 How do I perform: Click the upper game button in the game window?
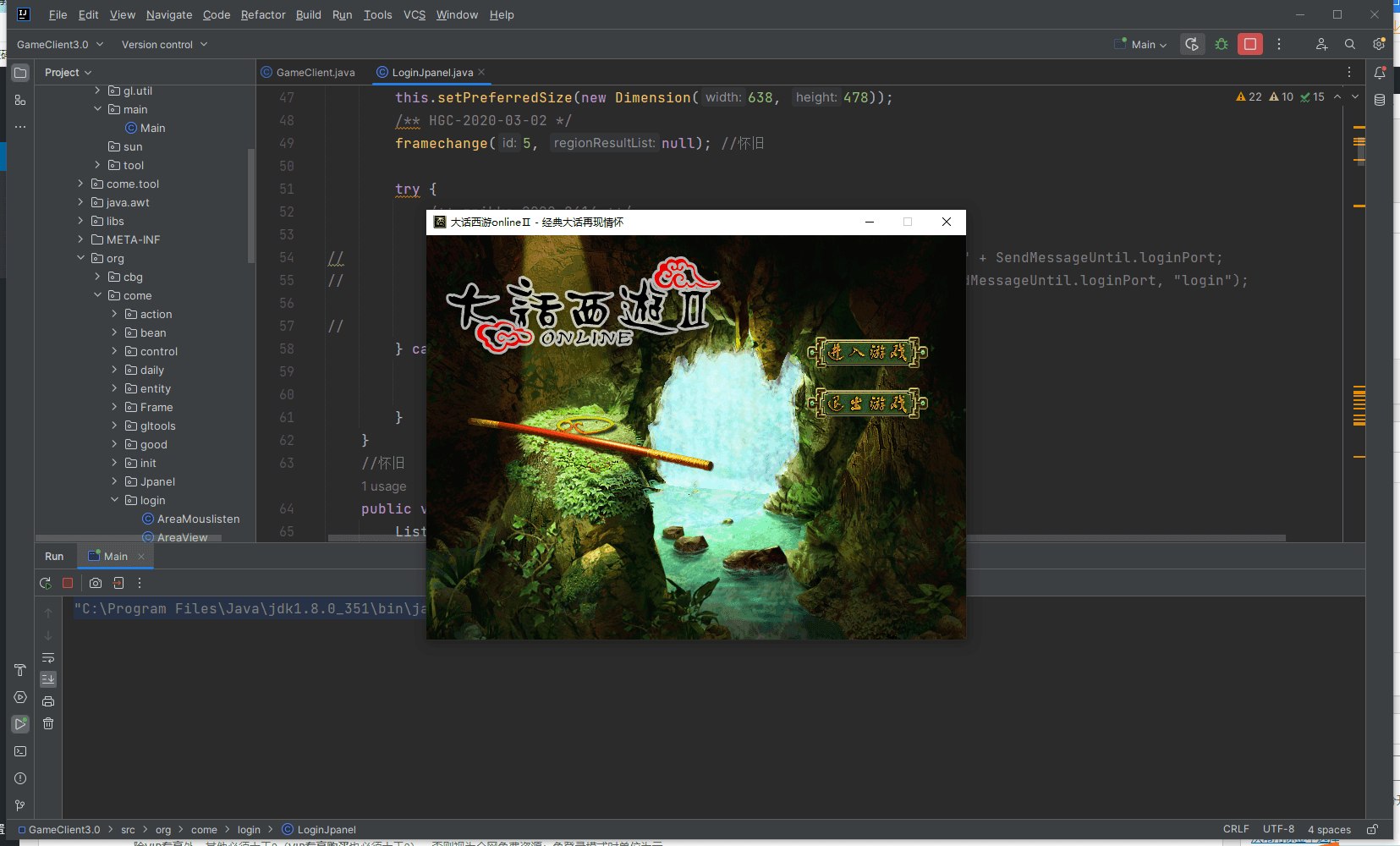pyautogui.click(x=868, y=352)
